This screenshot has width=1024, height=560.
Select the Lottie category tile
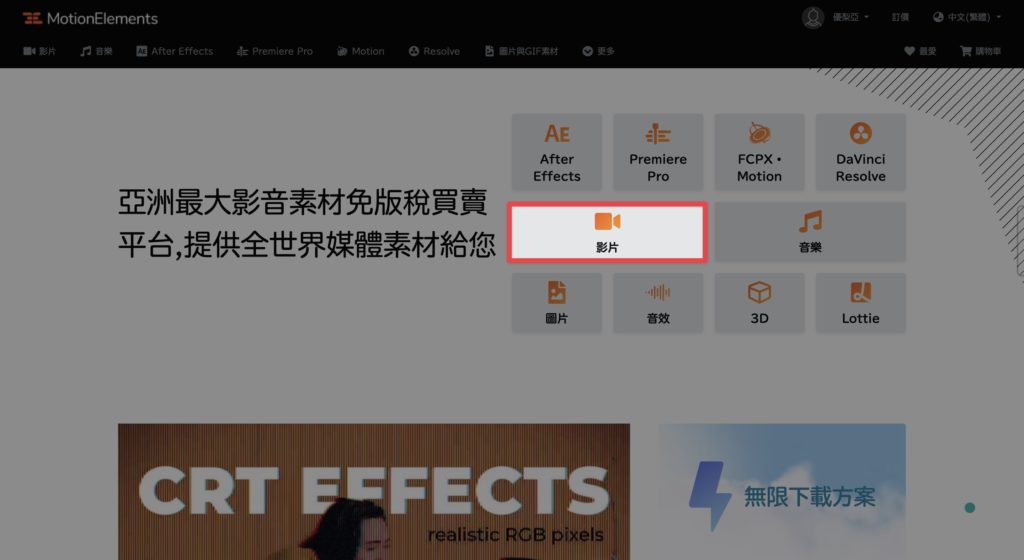(x=860, y=303)
